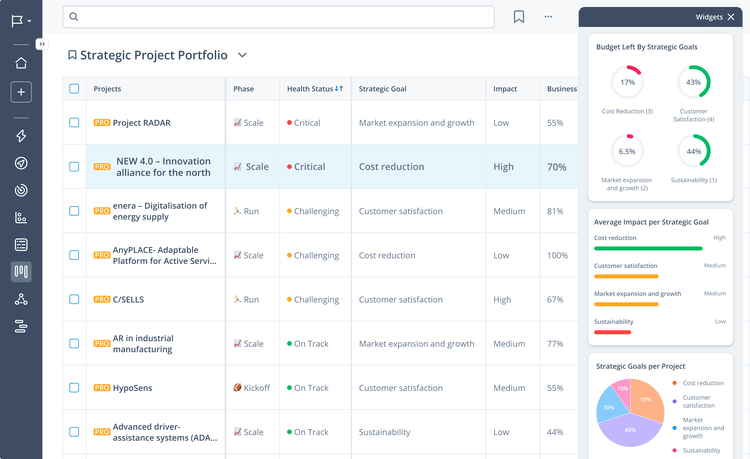
Task: Go to the Home icon in sidebar
Action: click(x=21, y=63)
